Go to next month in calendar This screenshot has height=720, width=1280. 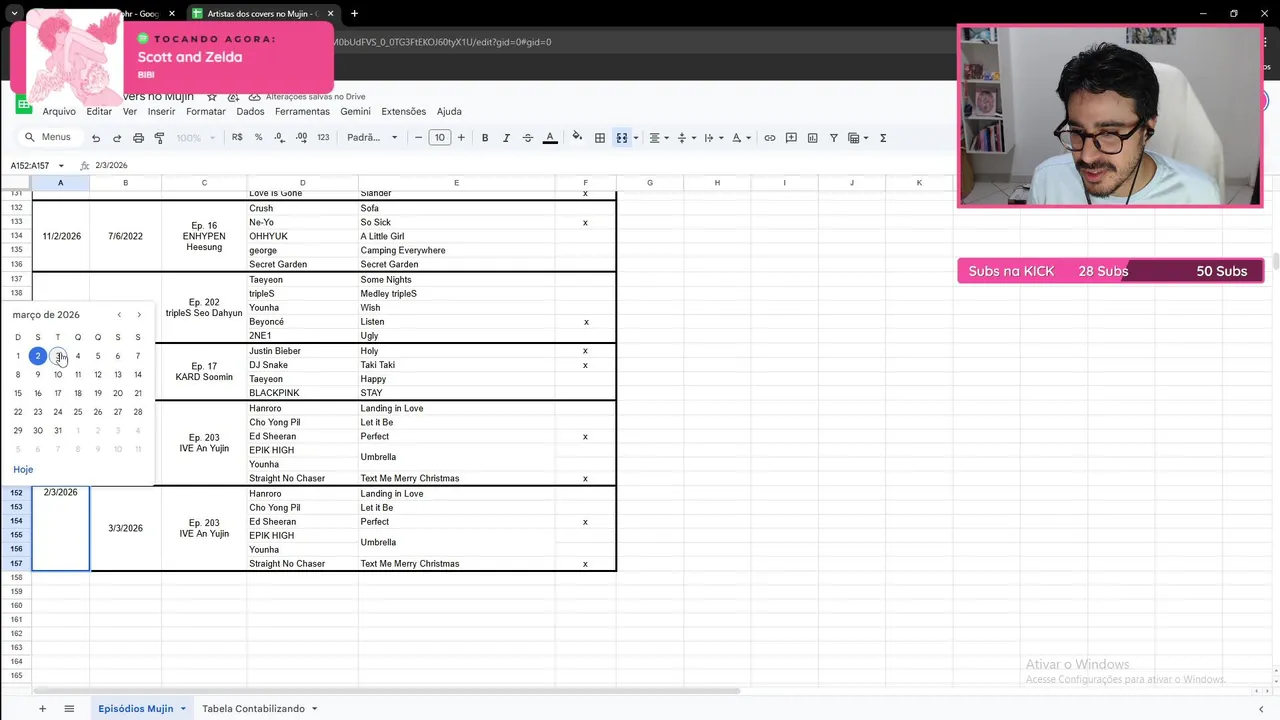(139, 315)
